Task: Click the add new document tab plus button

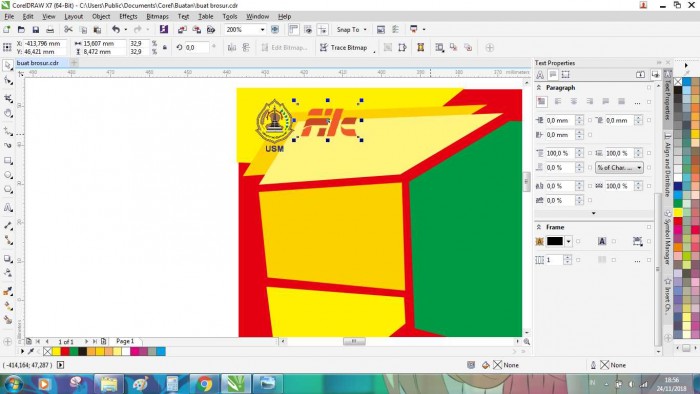Action: (74, 63)
